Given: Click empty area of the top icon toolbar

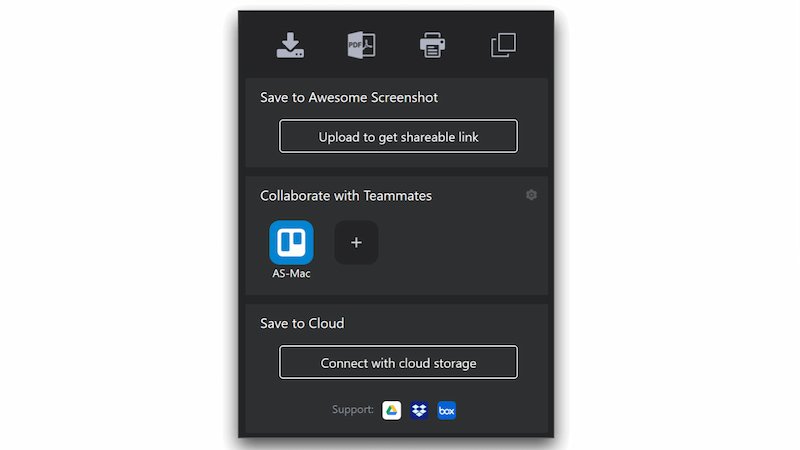Looking at the screenshot, I should [397, 45].
